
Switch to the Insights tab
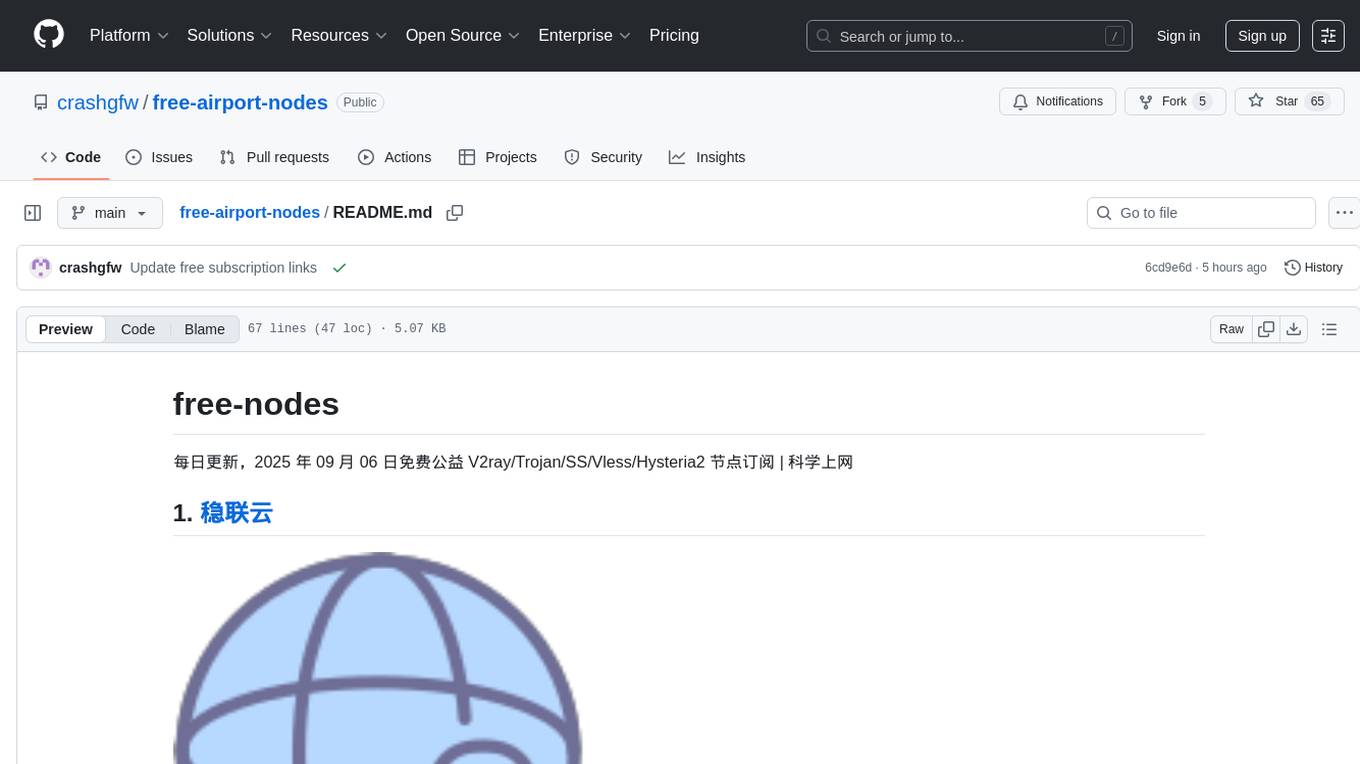pyautogui.click(x=707, y=157)
